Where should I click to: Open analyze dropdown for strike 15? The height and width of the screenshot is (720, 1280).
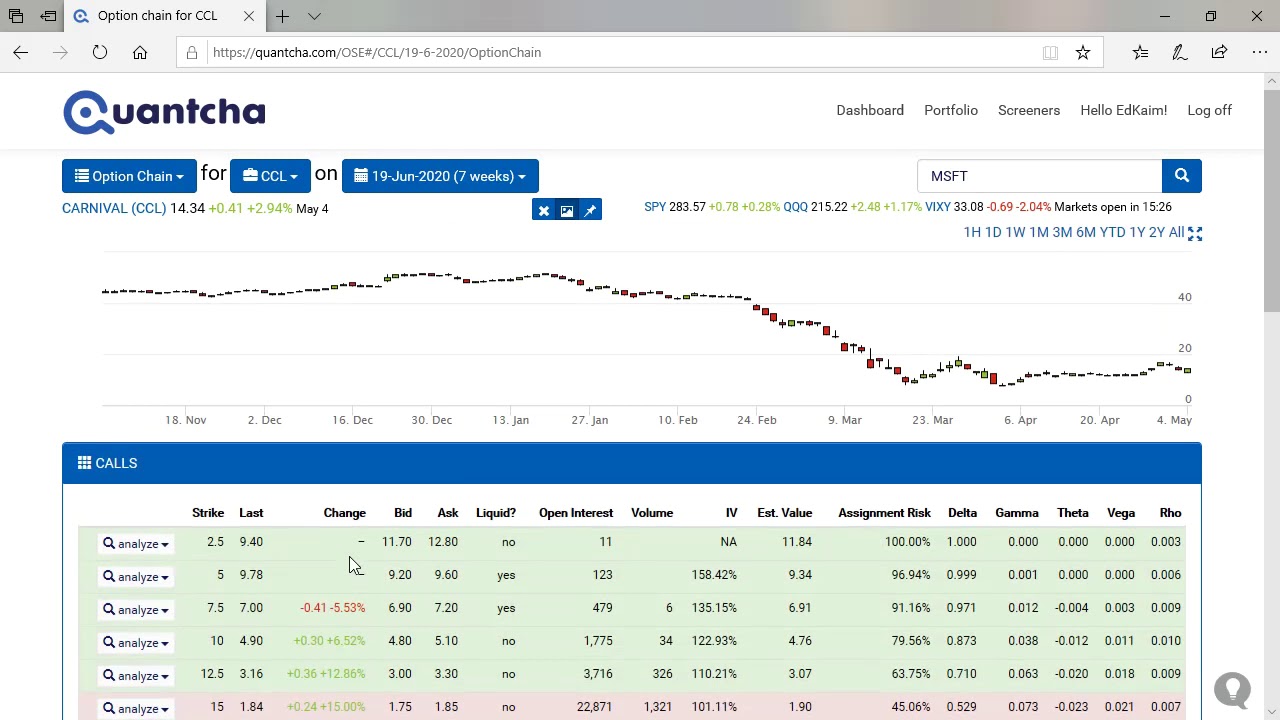point(135,709)
